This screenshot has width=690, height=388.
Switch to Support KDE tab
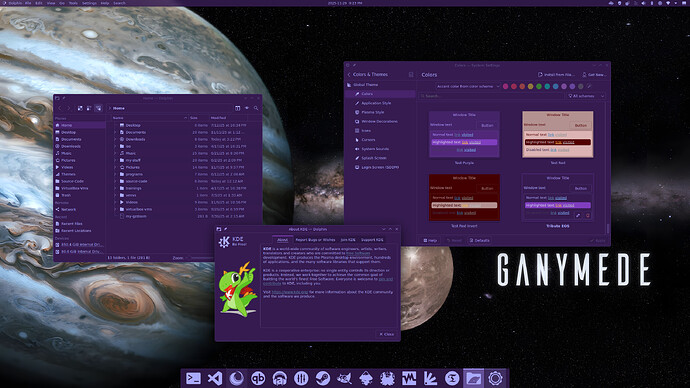click(x=372, y=240)
